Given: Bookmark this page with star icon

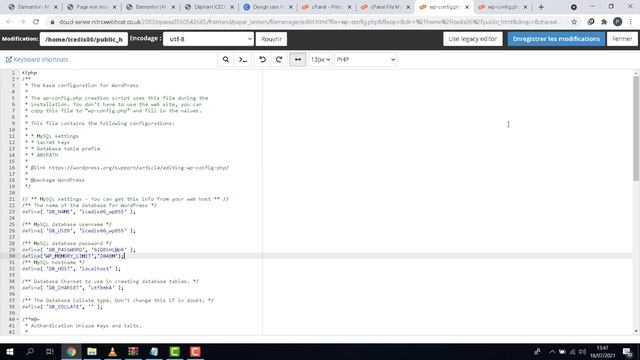Looking at the screenshot, I should [574, 22].
